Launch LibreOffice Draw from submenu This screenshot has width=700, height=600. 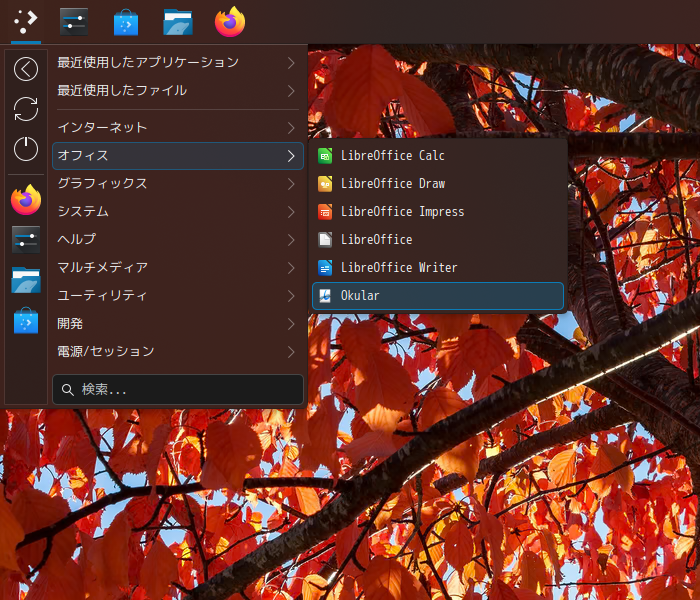click(439, 184)
